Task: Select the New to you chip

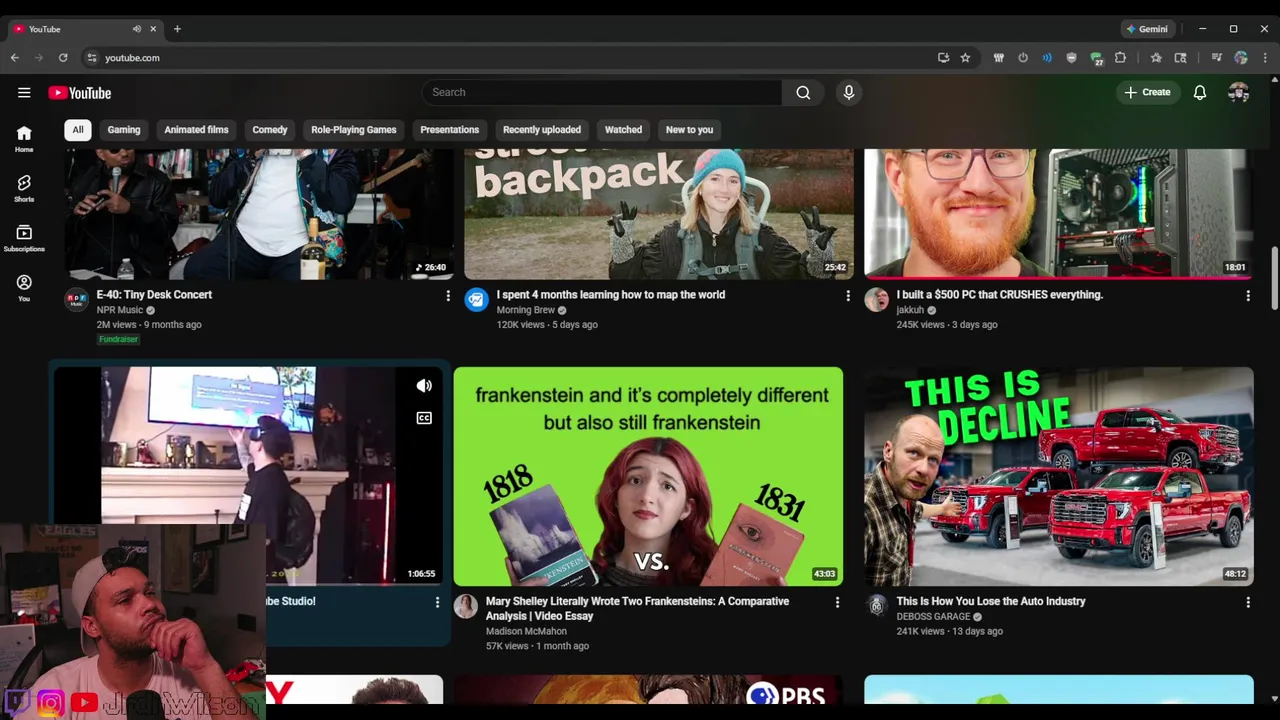Action: tap(690, 130)
